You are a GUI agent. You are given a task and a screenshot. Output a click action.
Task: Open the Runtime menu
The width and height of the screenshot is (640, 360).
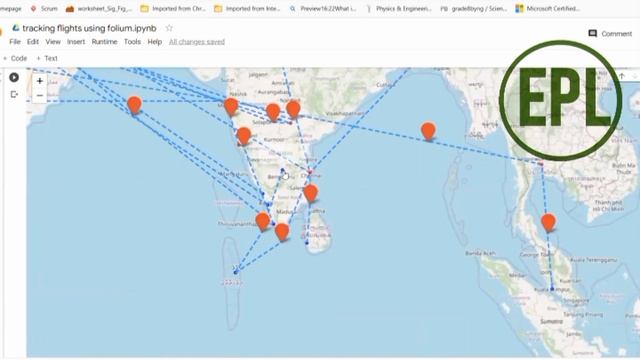(104, 42)
